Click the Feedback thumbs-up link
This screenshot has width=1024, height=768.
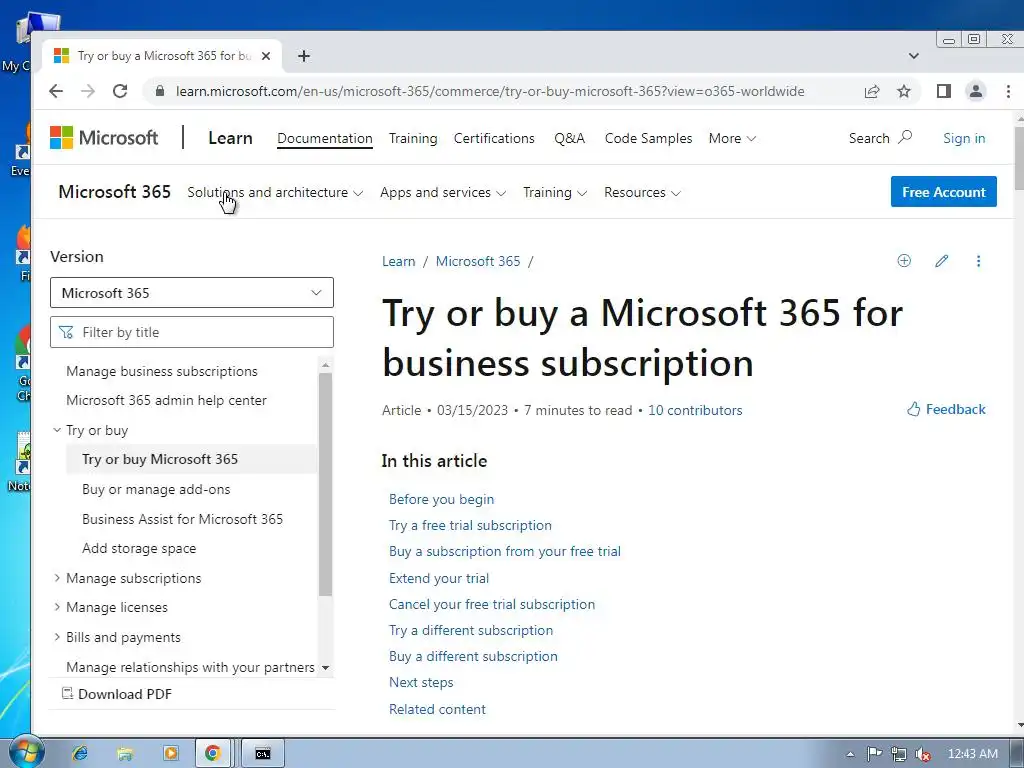[x=946, y=409]
